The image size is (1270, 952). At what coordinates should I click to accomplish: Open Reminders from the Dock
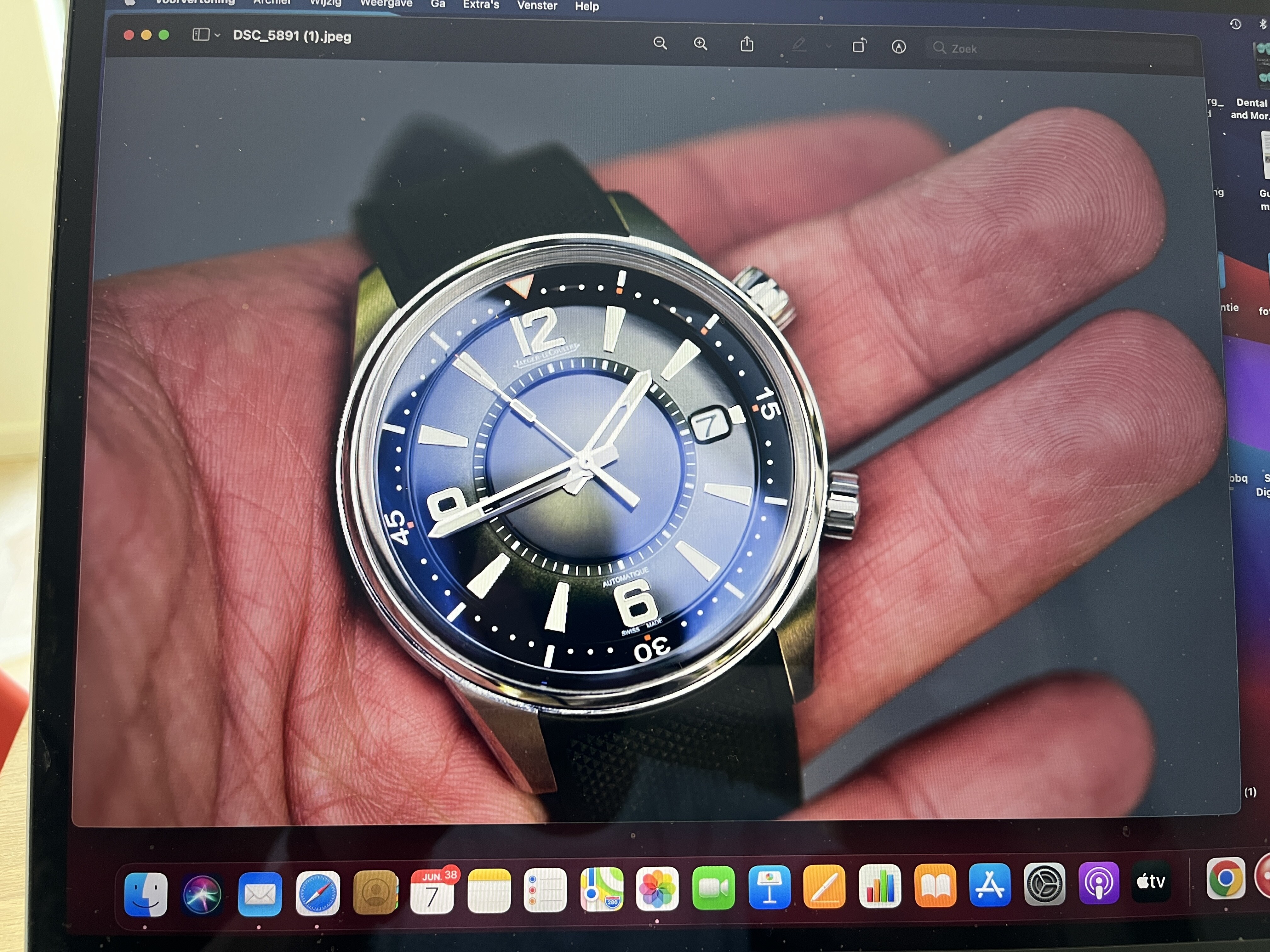545,890
